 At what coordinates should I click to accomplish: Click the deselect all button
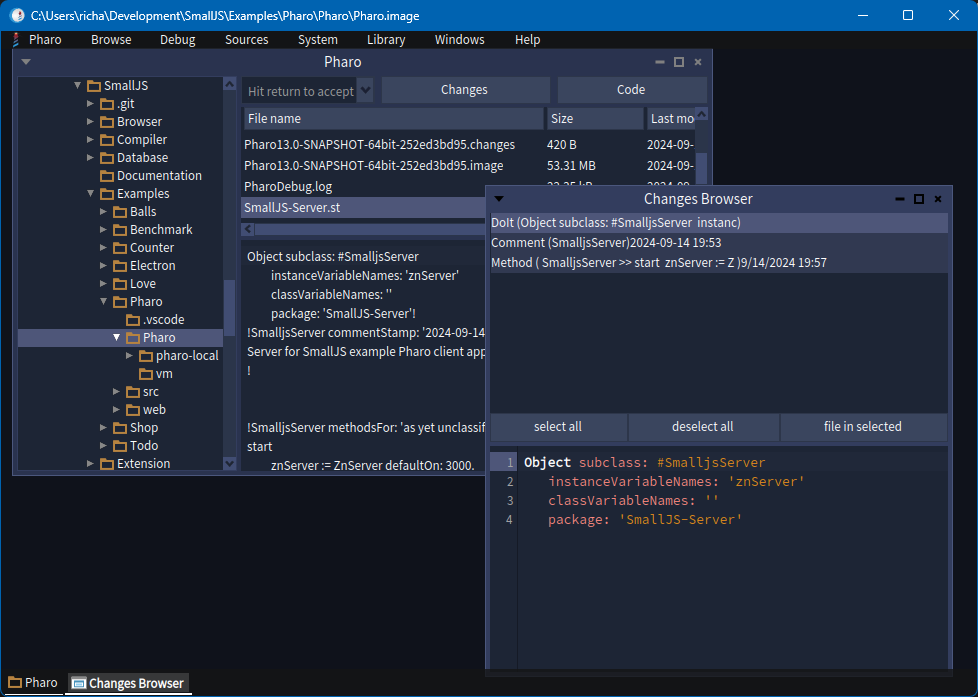pos(703,427)
